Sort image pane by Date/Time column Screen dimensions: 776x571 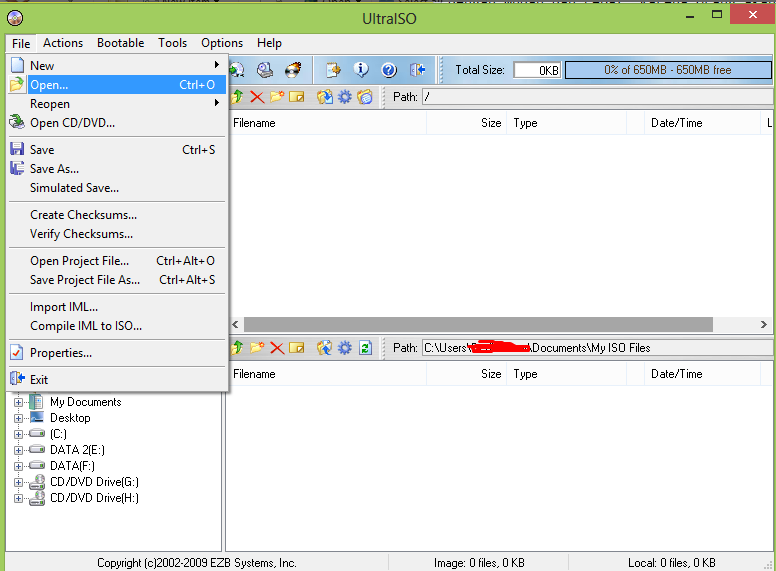coord(702,123)
